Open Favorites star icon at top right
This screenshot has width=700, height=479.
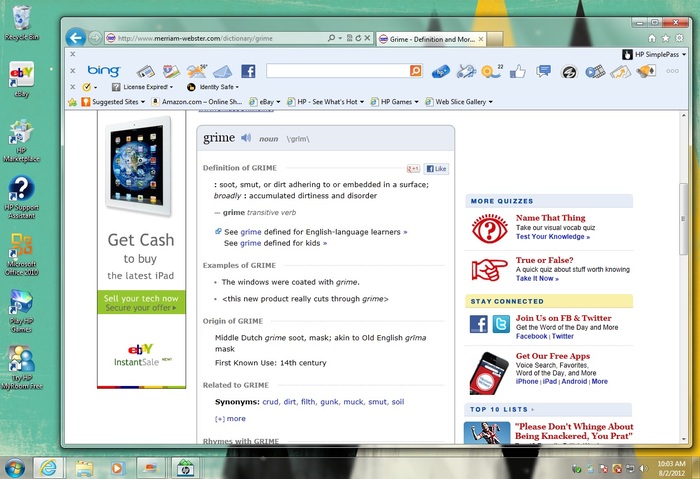click(666, 38)
